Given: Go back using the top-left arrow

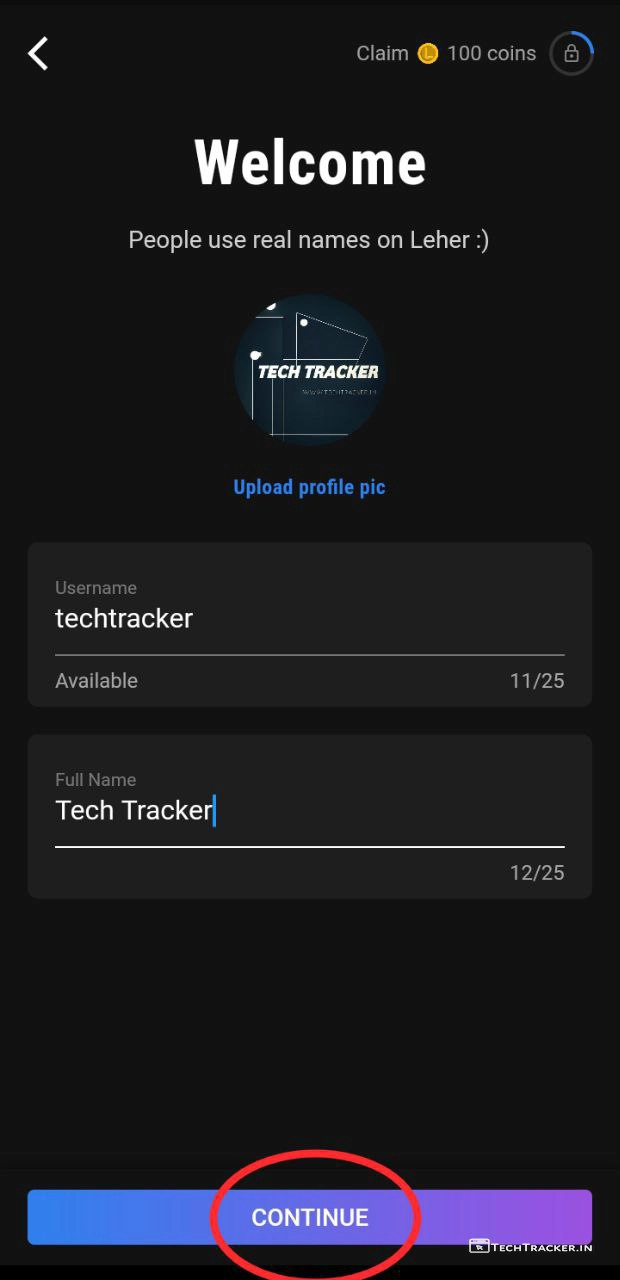Looking at the screenshot, I should [x=38, y=53].
